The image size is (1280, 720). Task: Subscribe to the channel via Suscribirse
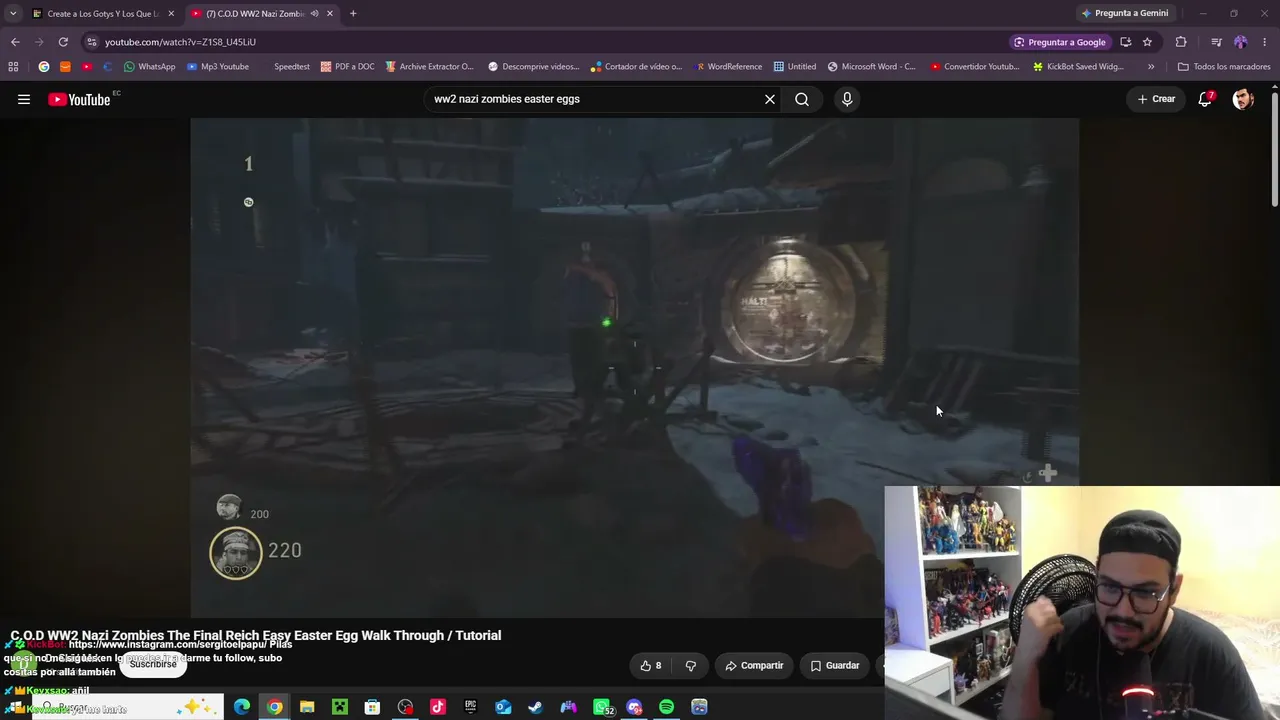[152, 664]
